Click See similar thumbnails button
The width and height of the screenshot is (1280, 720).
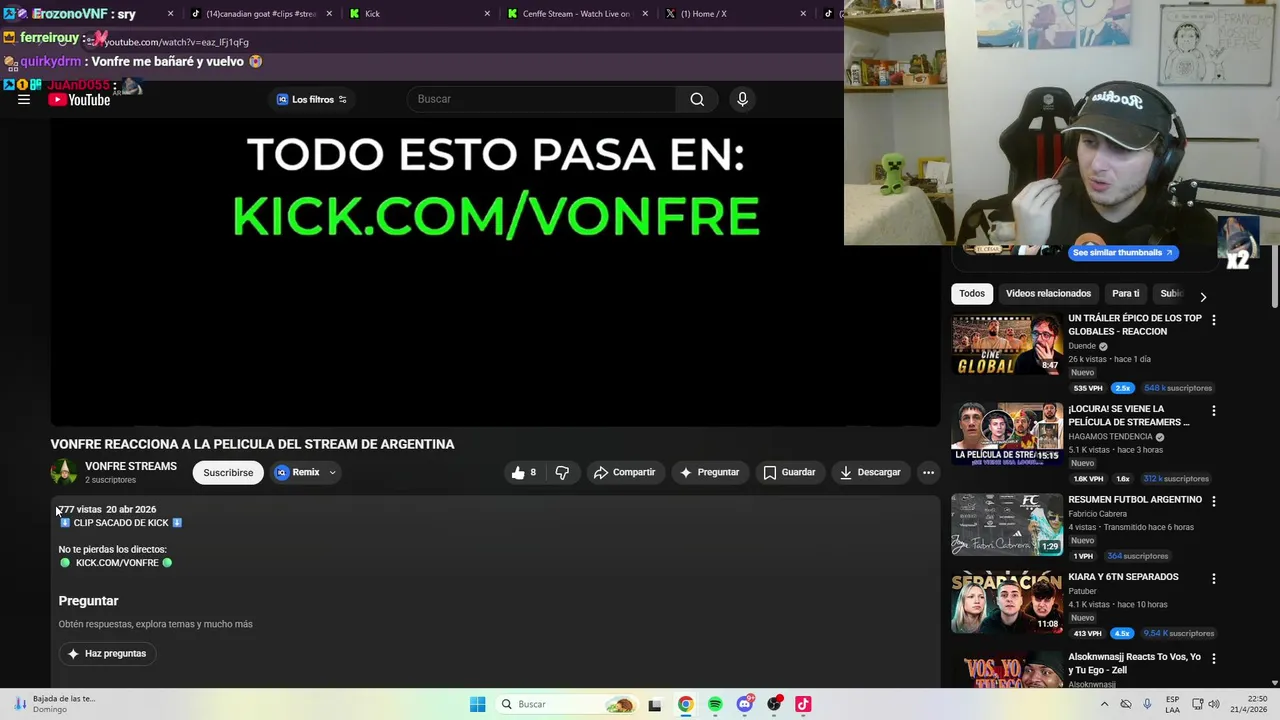1123,253
